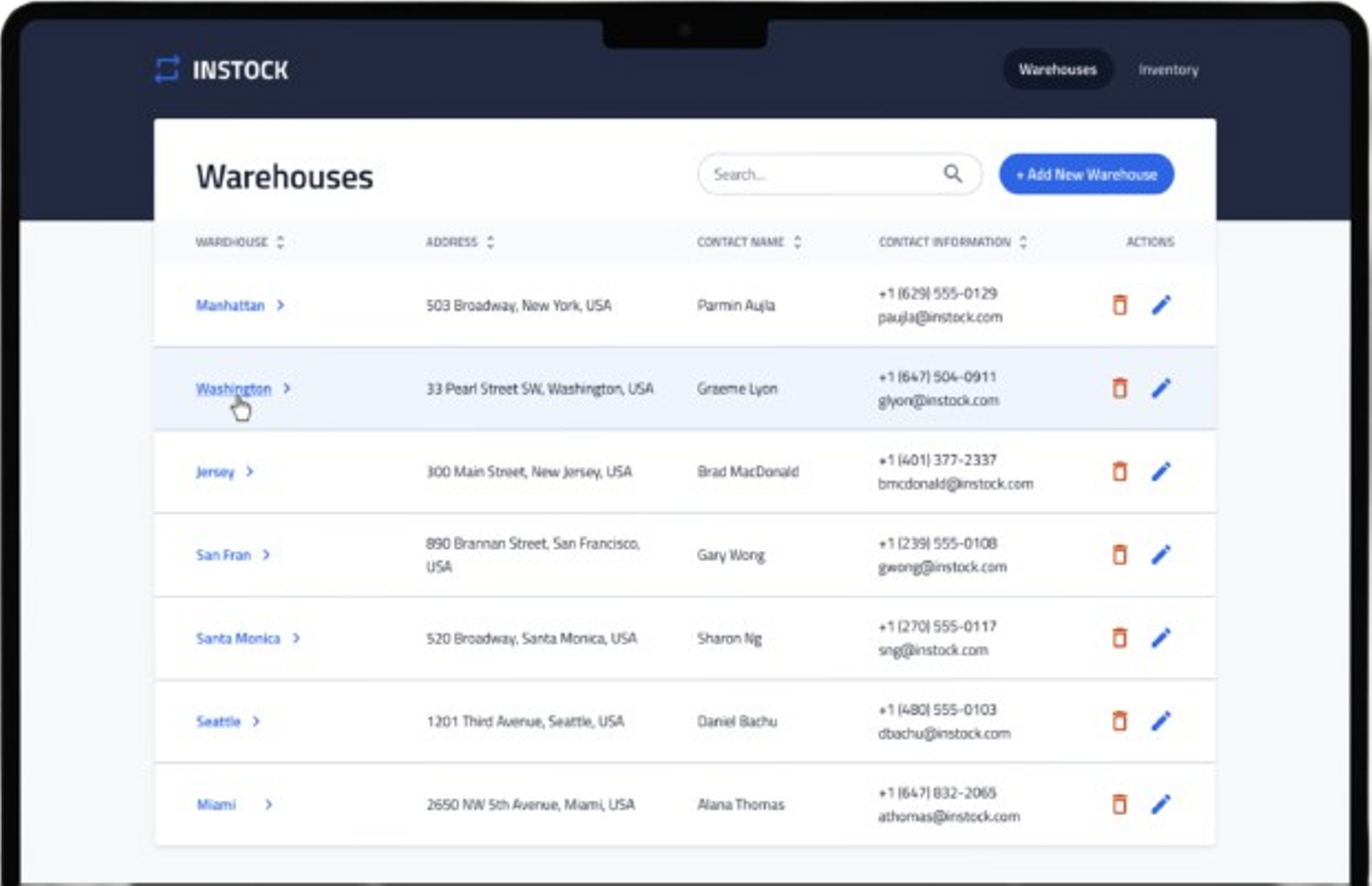Open the Washington warehouse link
Image resolution: width=1372 pixels, height=886 pixels.
(234, 389)
